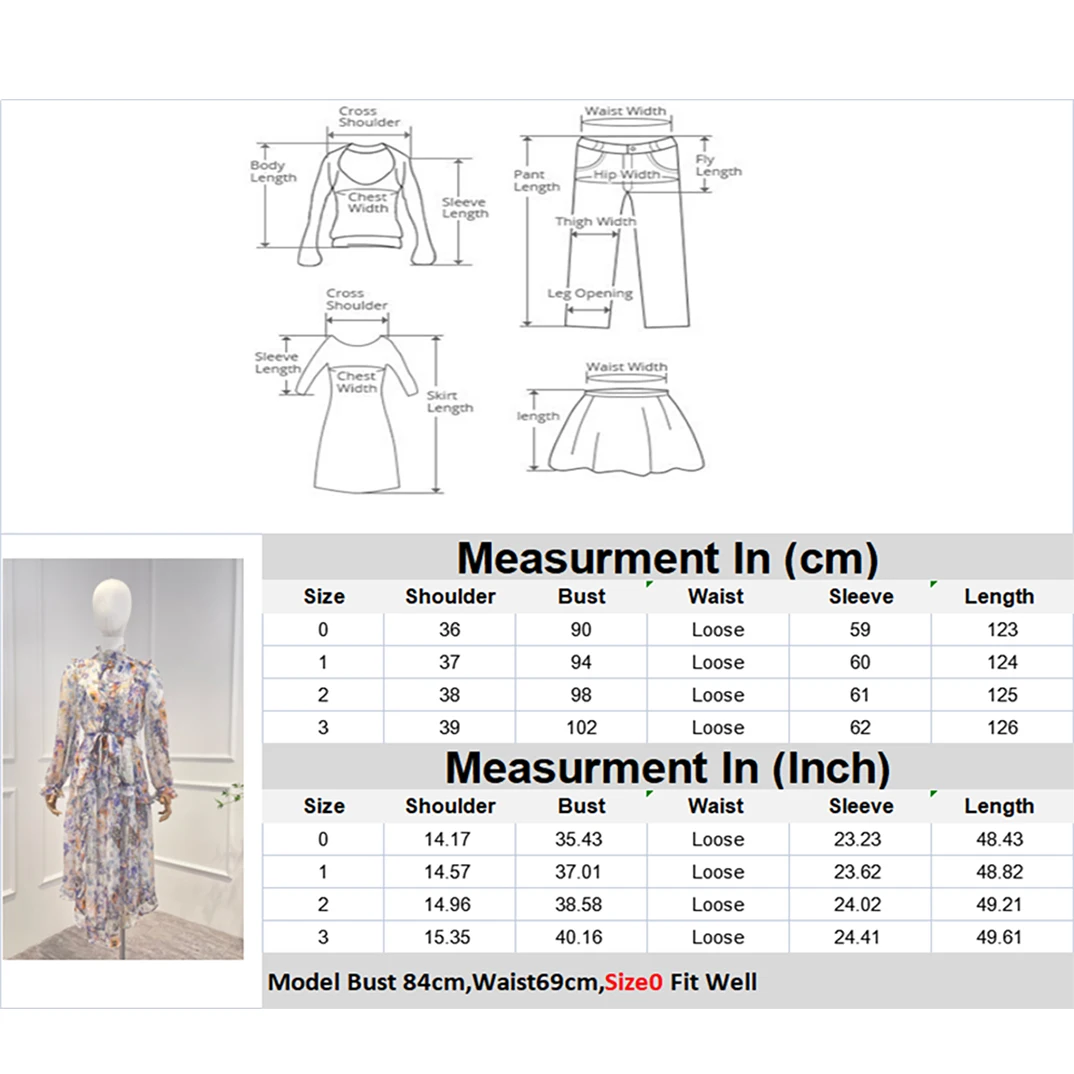Viewport: 1074px width, 1074px height.
Task: Click the 'Model Bust 84cm,Waist69cm' note
Action: coord(435,982)
